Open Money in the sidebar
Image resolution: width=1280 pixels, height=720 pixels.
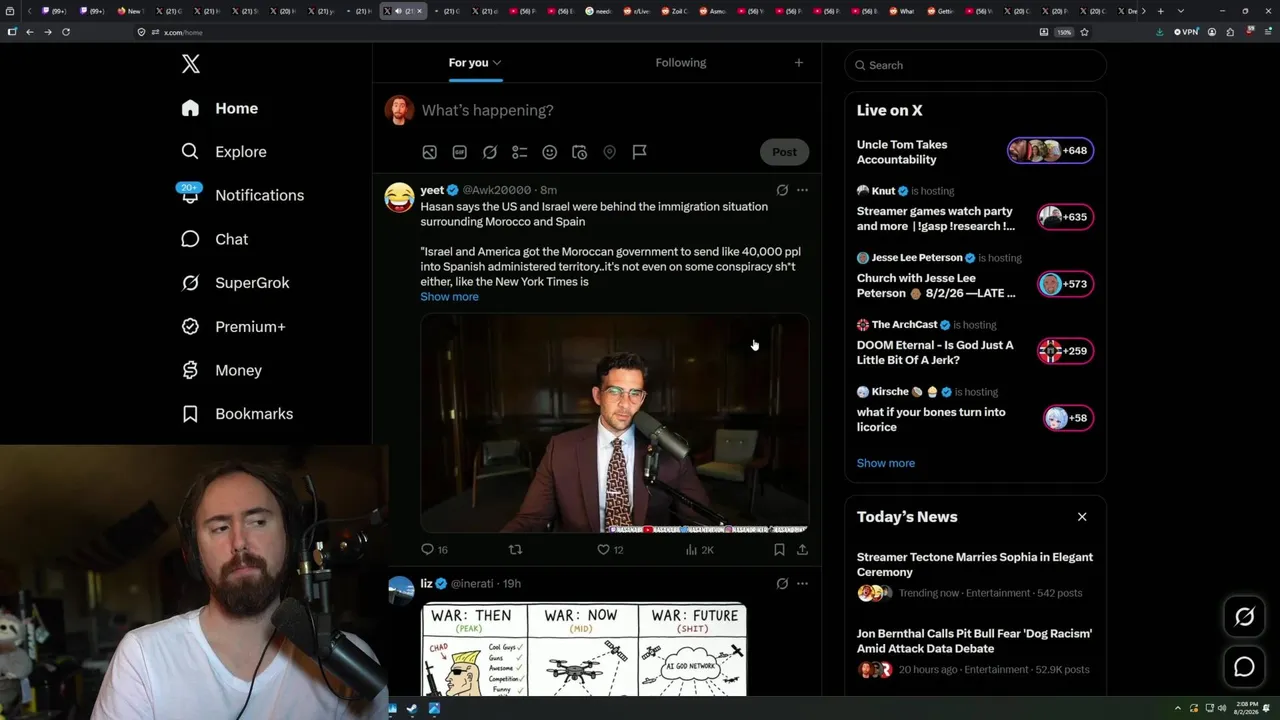[x=221, y=370]
